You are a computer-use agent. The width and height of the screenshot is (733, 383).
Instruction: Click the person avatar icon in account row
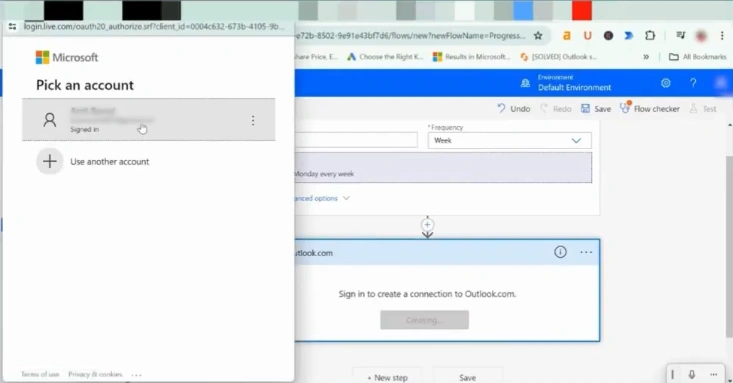point(50,120)
